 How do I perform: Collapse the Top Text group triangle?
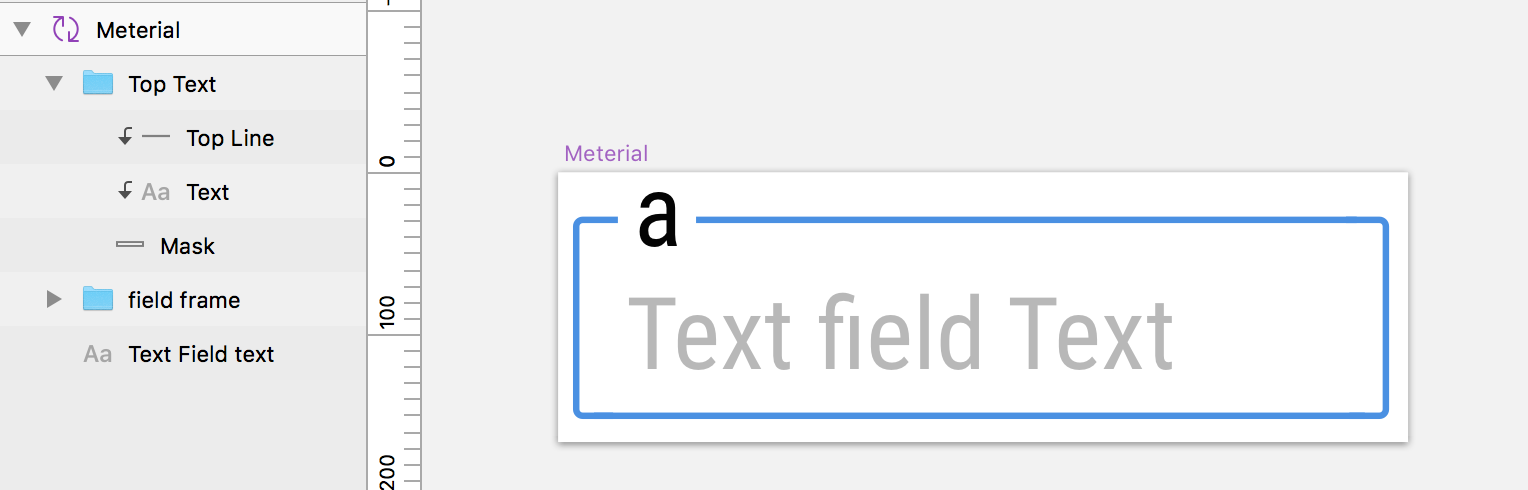click(x=54, y=84)
